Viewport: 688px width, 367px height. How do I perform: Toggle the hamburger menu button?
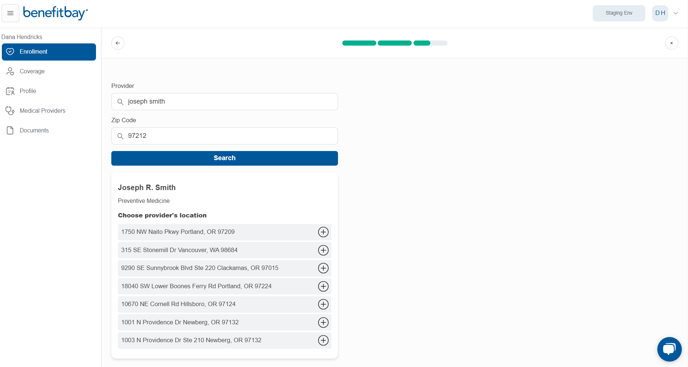[x=11, y=13]
